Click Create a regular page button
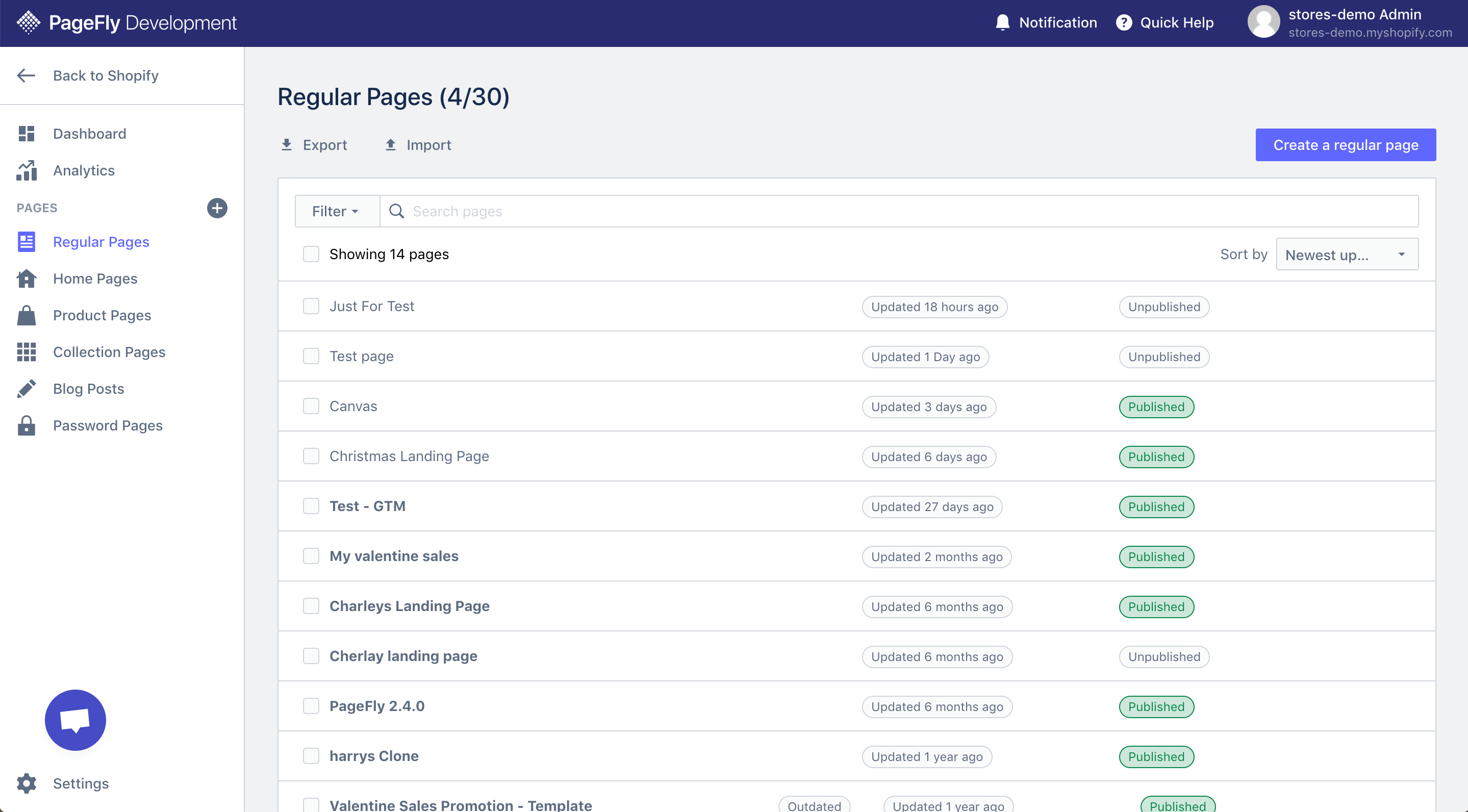The width and height of the screenshot is (1468, 812). (1346, 145)
